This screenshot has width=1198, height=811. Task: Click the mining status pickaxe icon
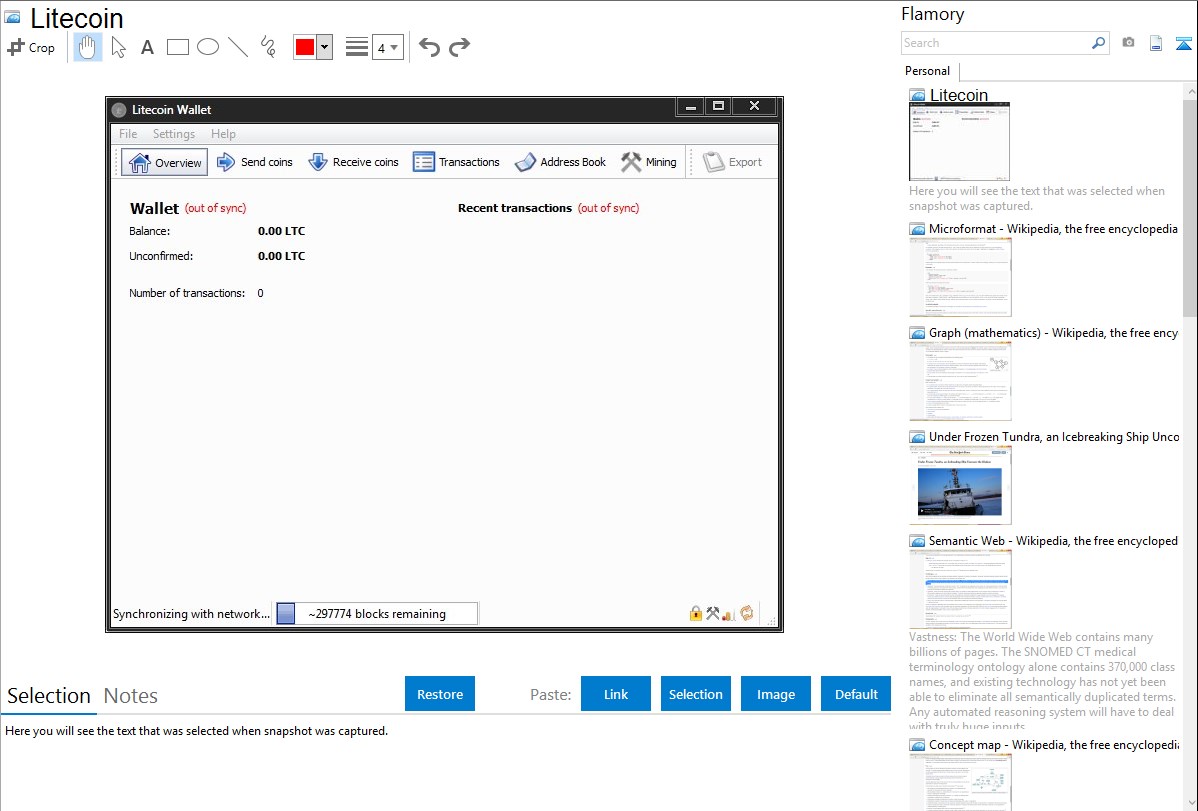point(712,613)
